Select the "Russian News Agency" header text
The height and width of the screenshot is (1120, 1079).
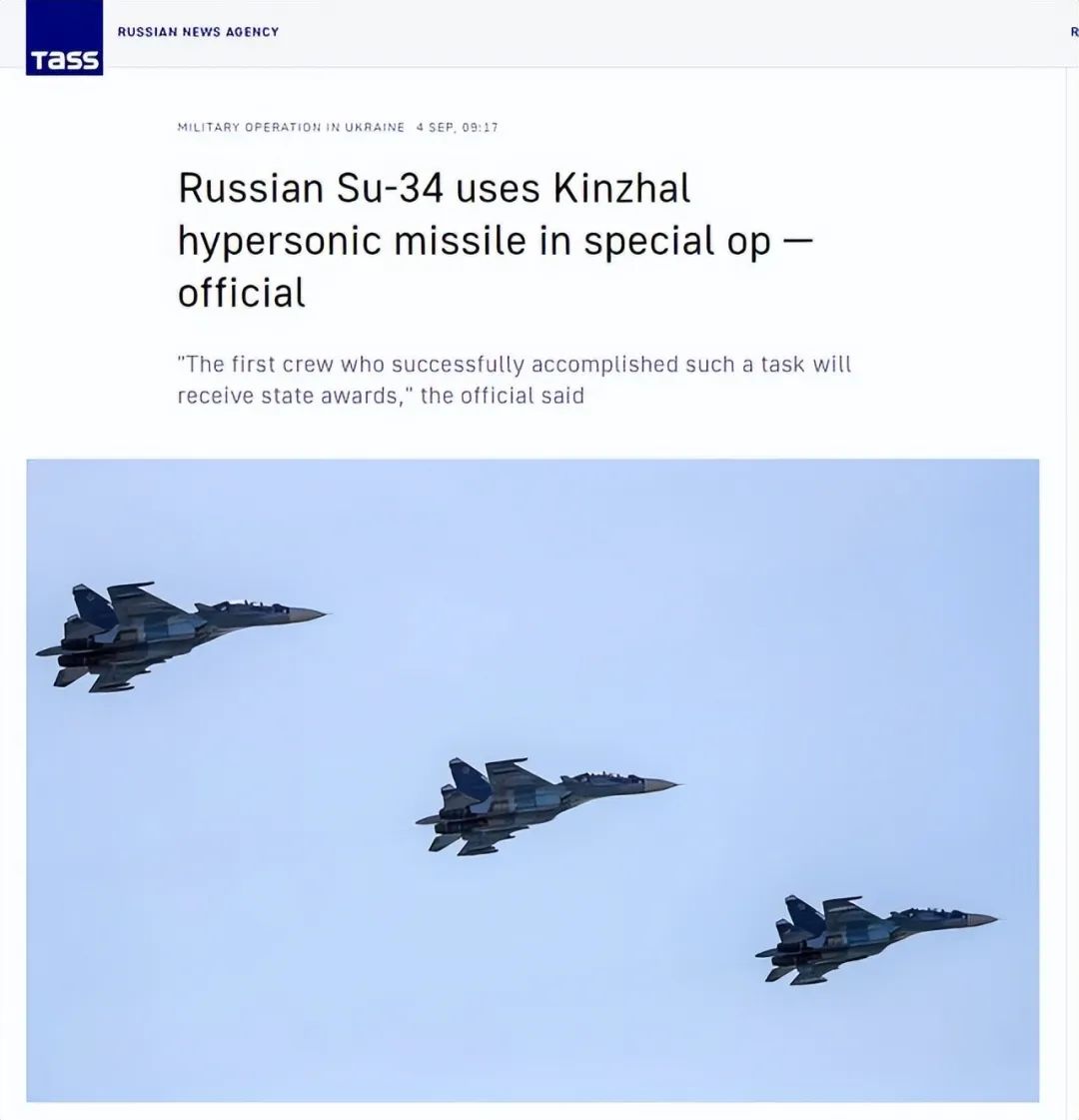[x=198, y=32]
